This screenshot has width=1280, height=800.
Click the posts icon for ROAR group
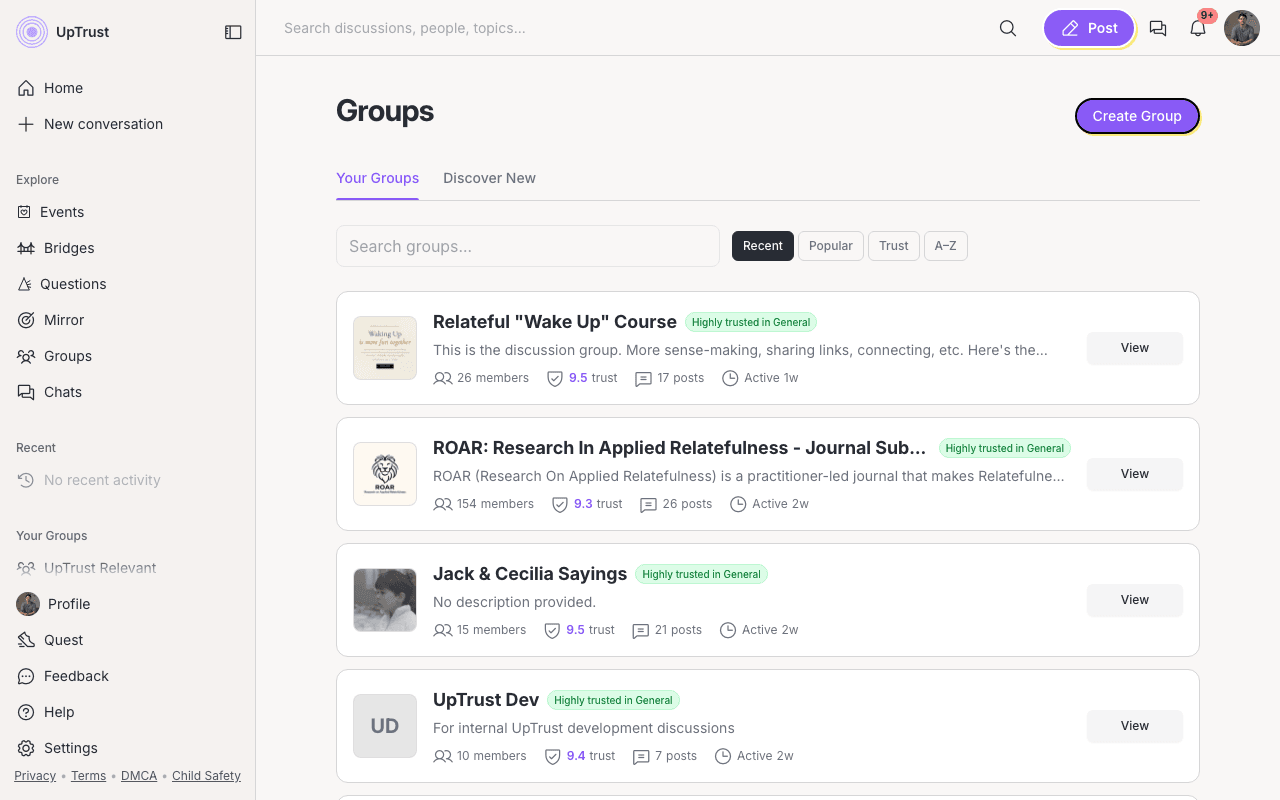(648, 504)
